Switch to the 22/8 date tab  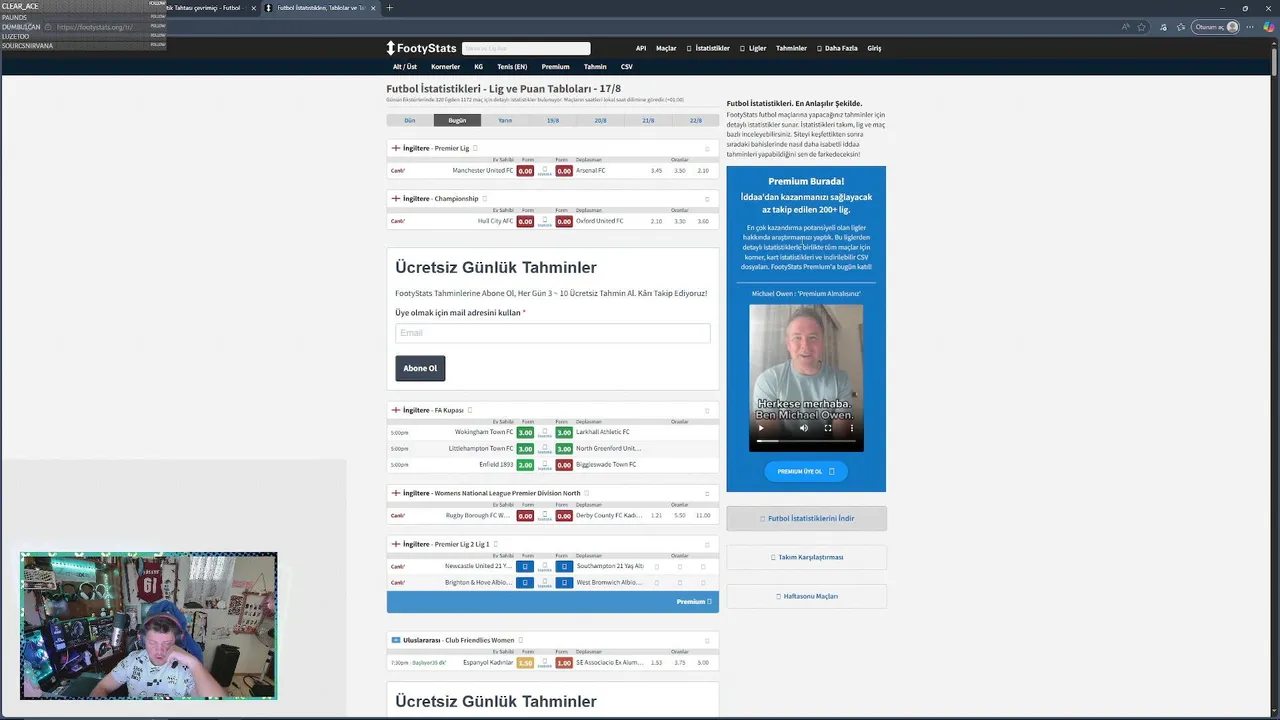tap(695, 120)
